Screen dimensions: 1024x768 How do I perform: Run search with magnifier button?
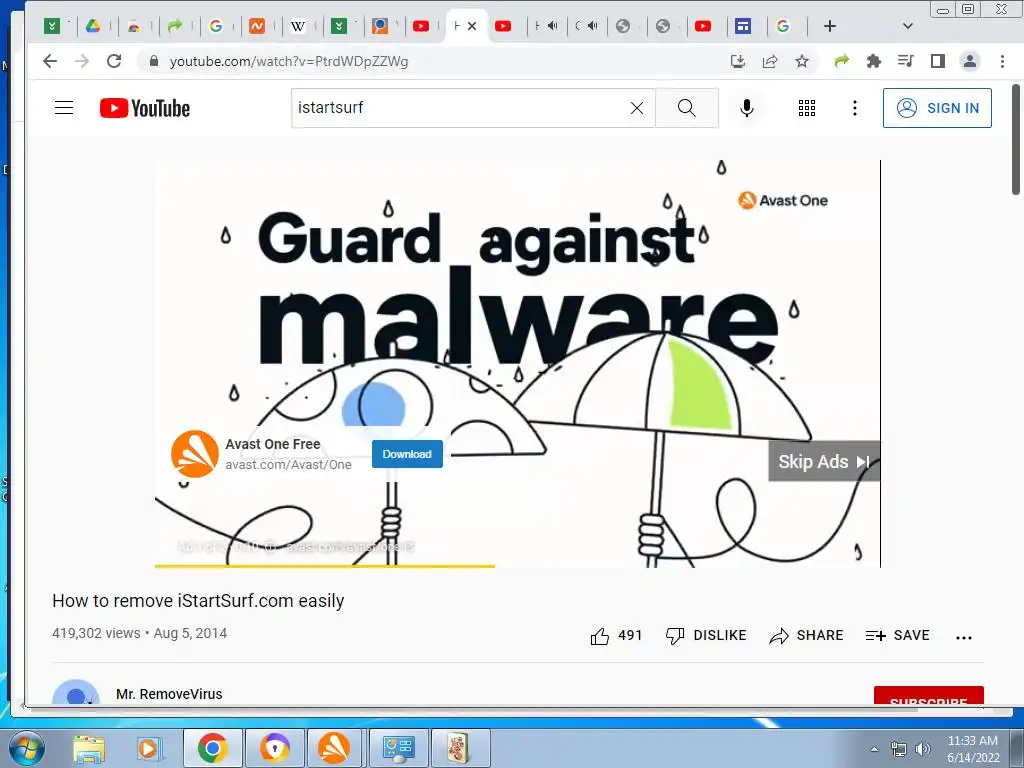pos(686,108)
